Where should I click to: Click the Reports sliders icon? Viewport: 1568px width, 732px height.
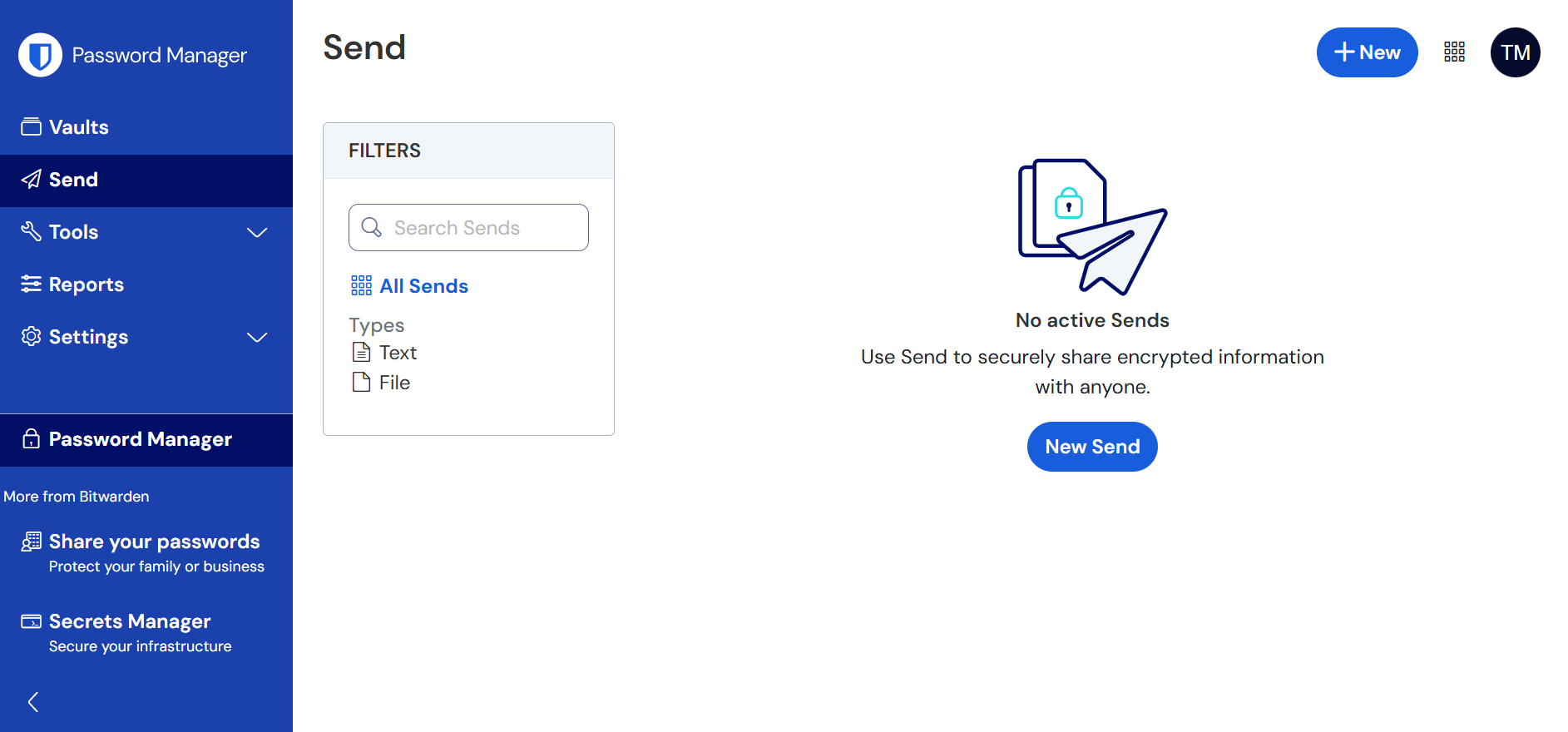click(x=31, y=284)
